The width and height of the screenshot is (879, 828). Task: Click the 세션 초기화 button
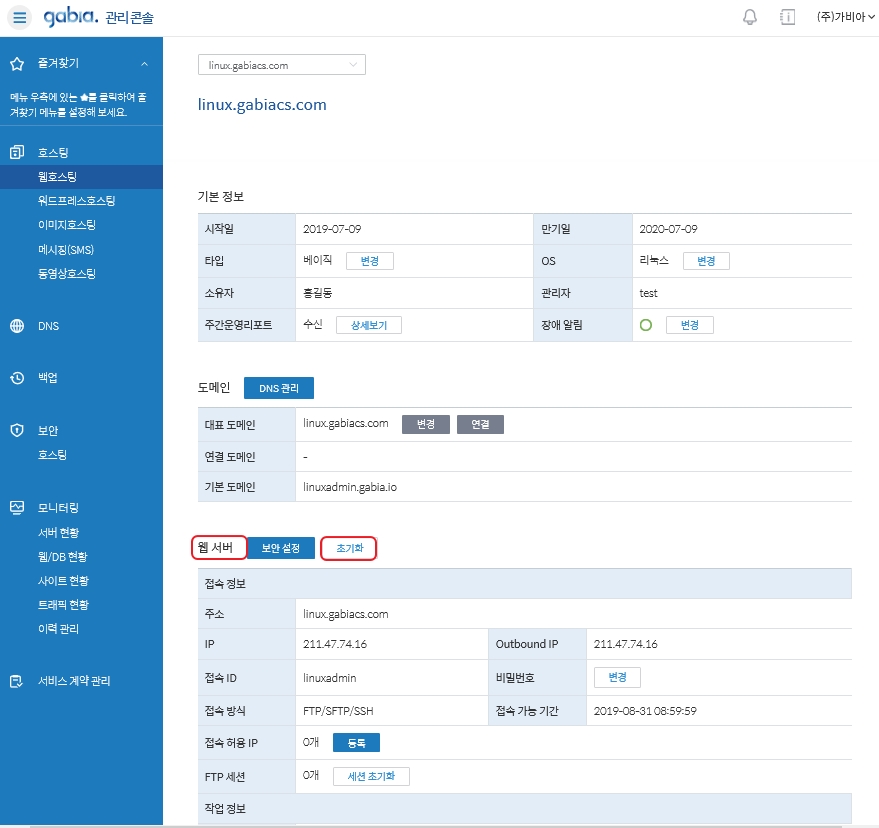pyautogui.click(x=371, y=776)
